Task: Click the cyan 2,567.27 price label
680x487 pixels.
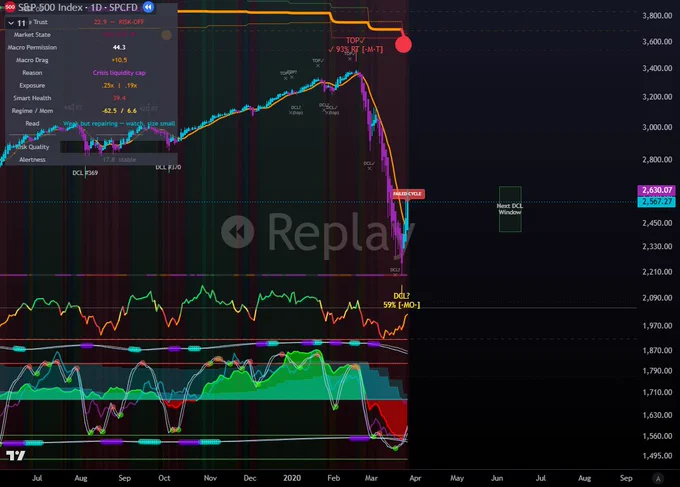Action: pos(656,202)
